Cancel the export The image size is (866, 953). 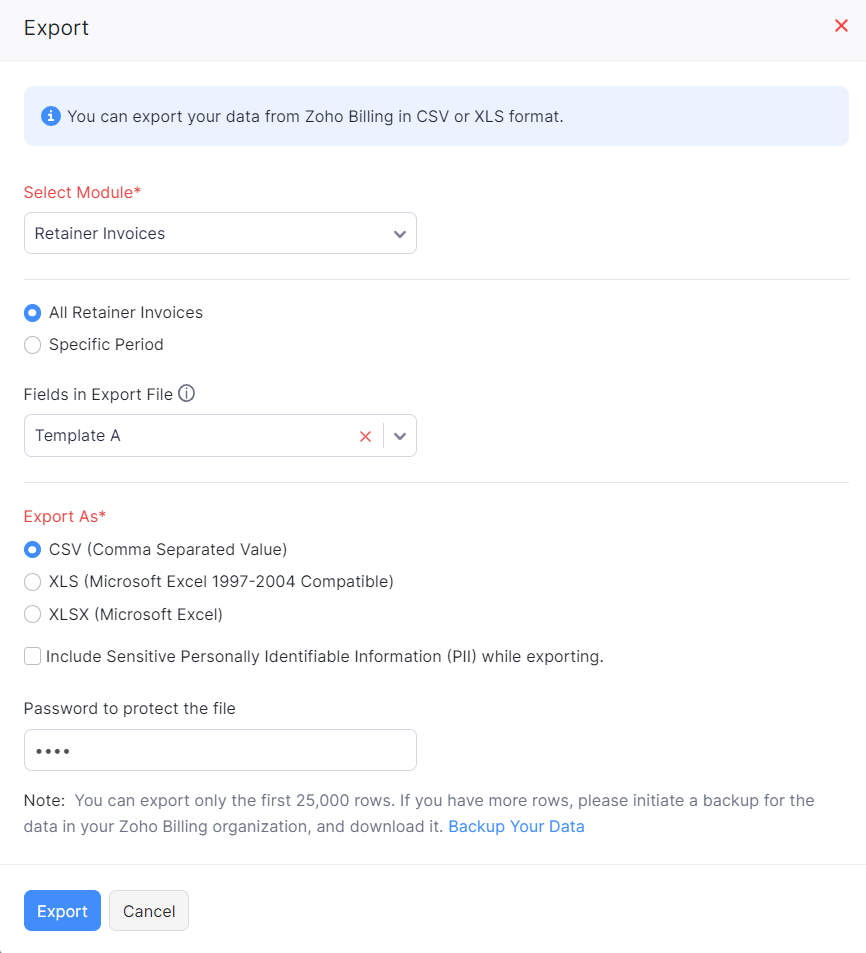148,910
